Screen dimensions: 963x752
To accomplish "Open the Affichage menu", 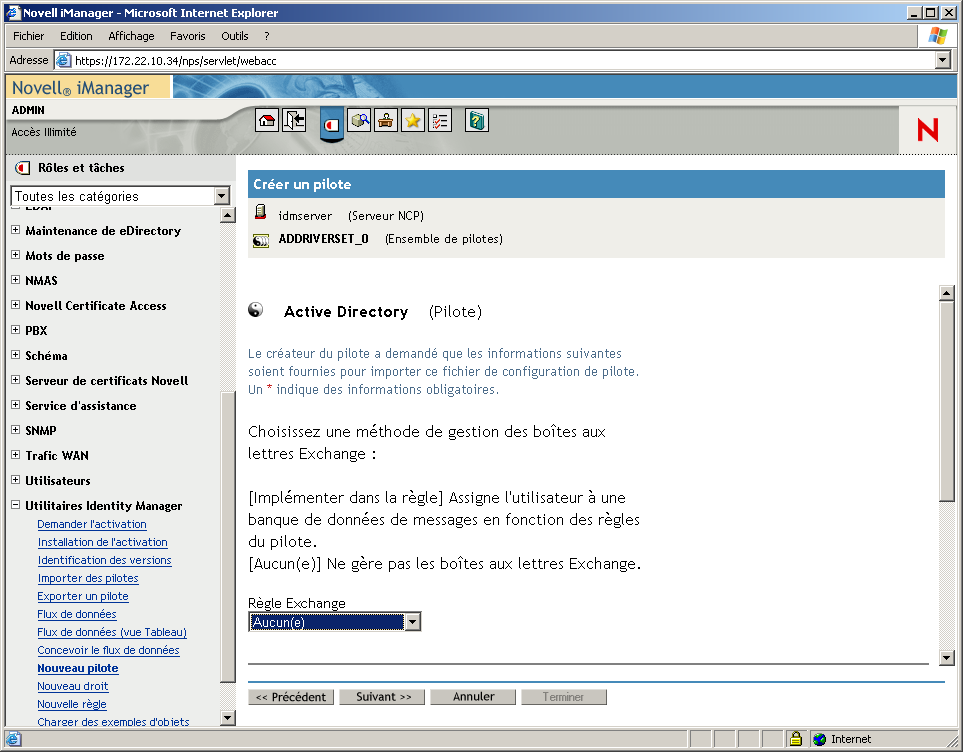I will [131, 35].
